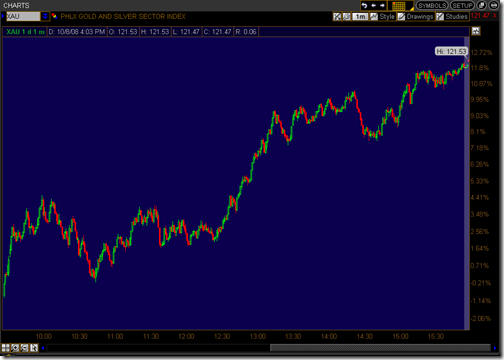Click the 'XAU 1 d 1 m' label

(x=25, y=32)
